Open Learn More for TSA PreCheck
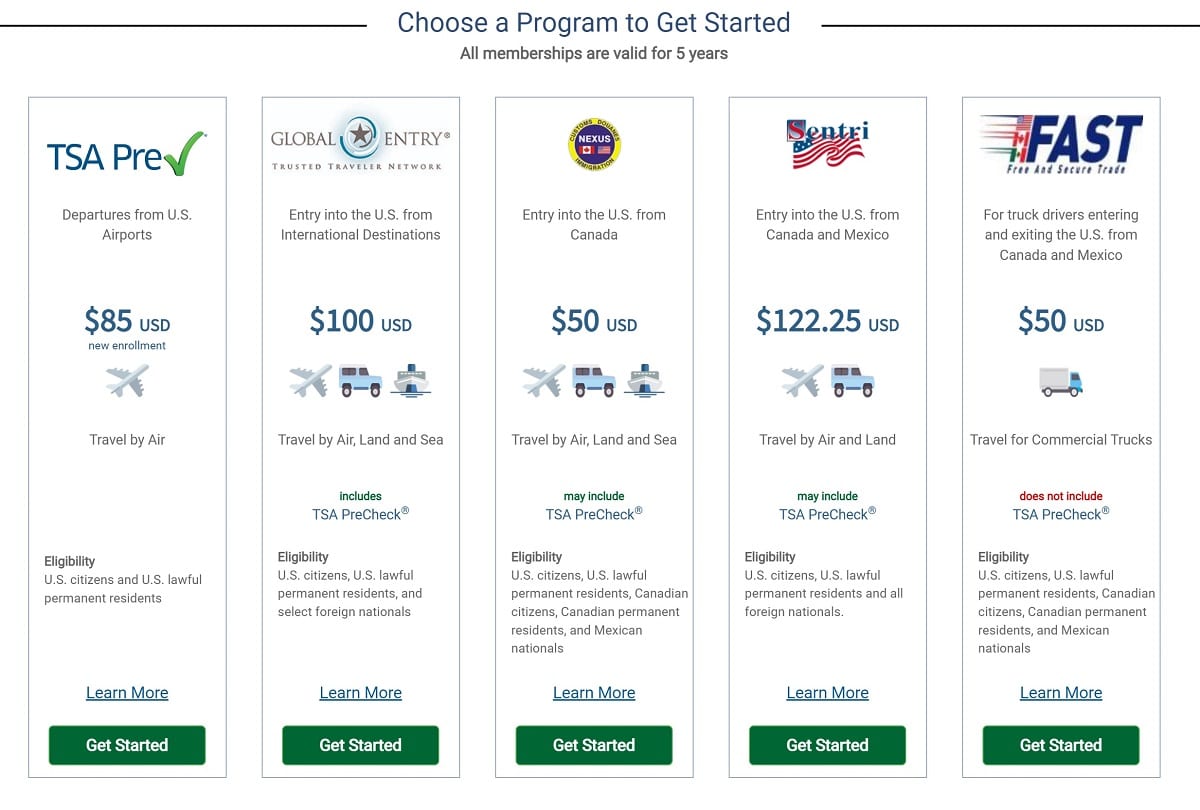Viewport: 1200px width, 810px height. click(x=127, y=692)
